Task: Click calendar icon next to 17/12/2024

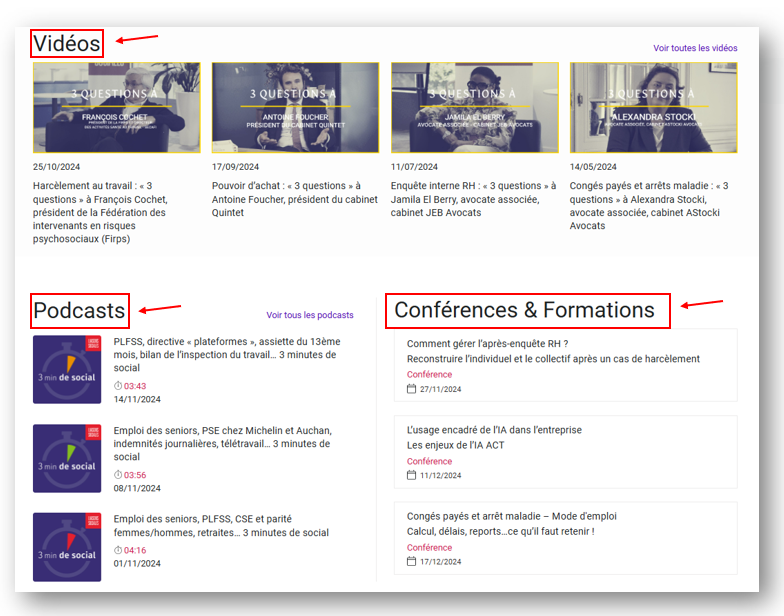Action: (412, 561)
